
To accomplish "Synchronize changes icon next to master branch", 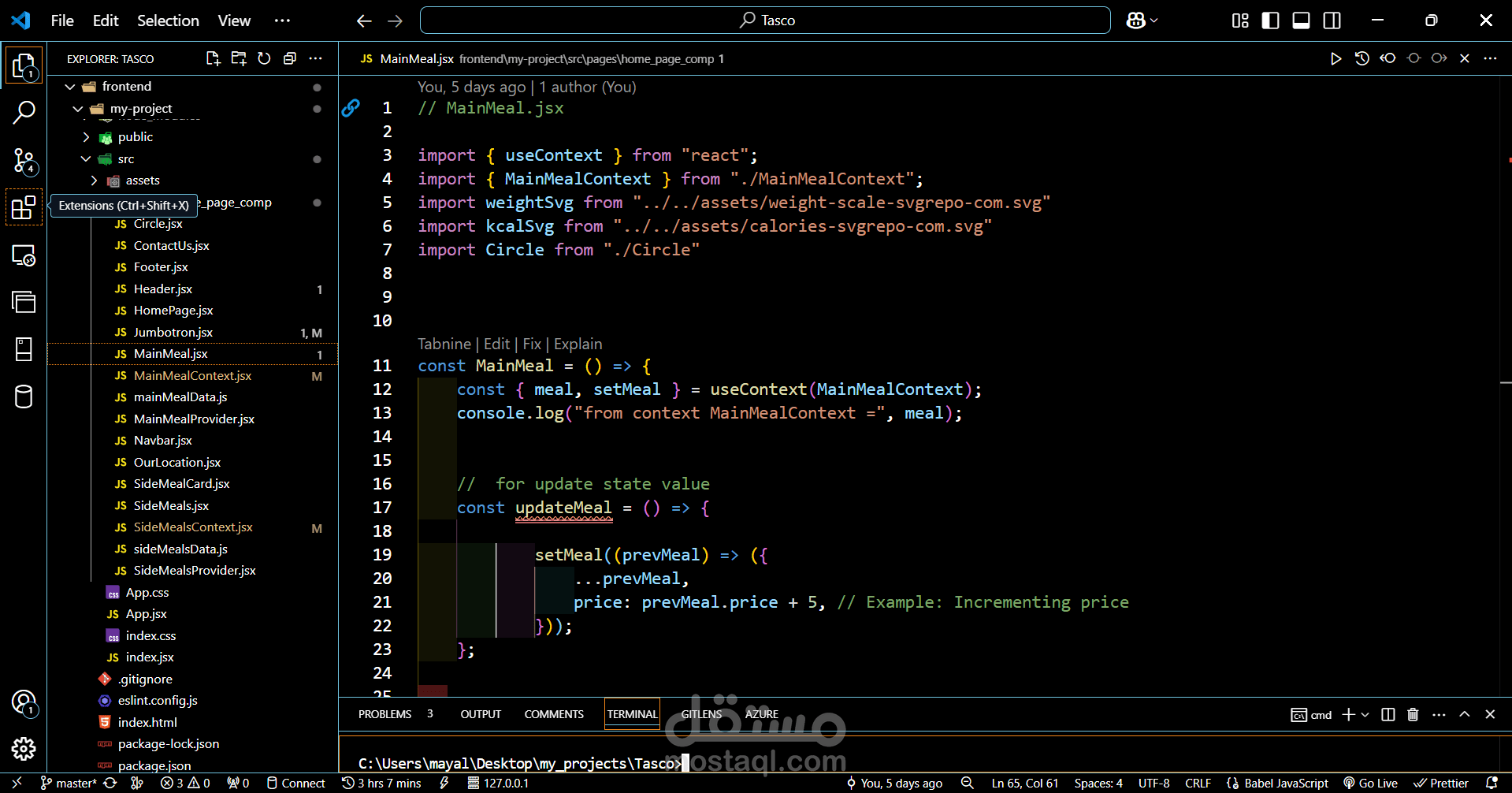I will (110, 783).
